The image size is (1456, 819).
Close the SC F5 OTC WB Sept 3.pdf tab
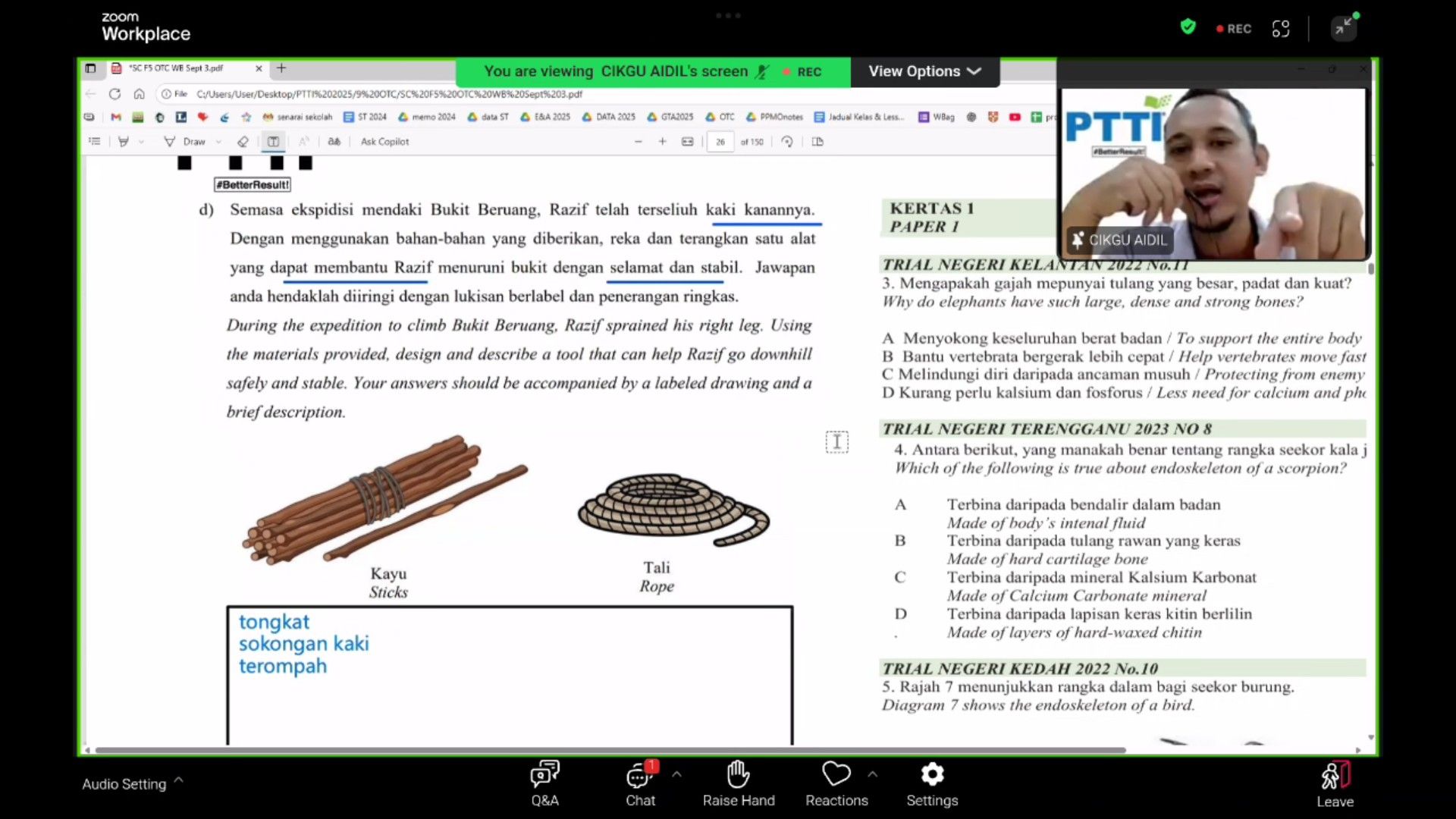point(259,68)
